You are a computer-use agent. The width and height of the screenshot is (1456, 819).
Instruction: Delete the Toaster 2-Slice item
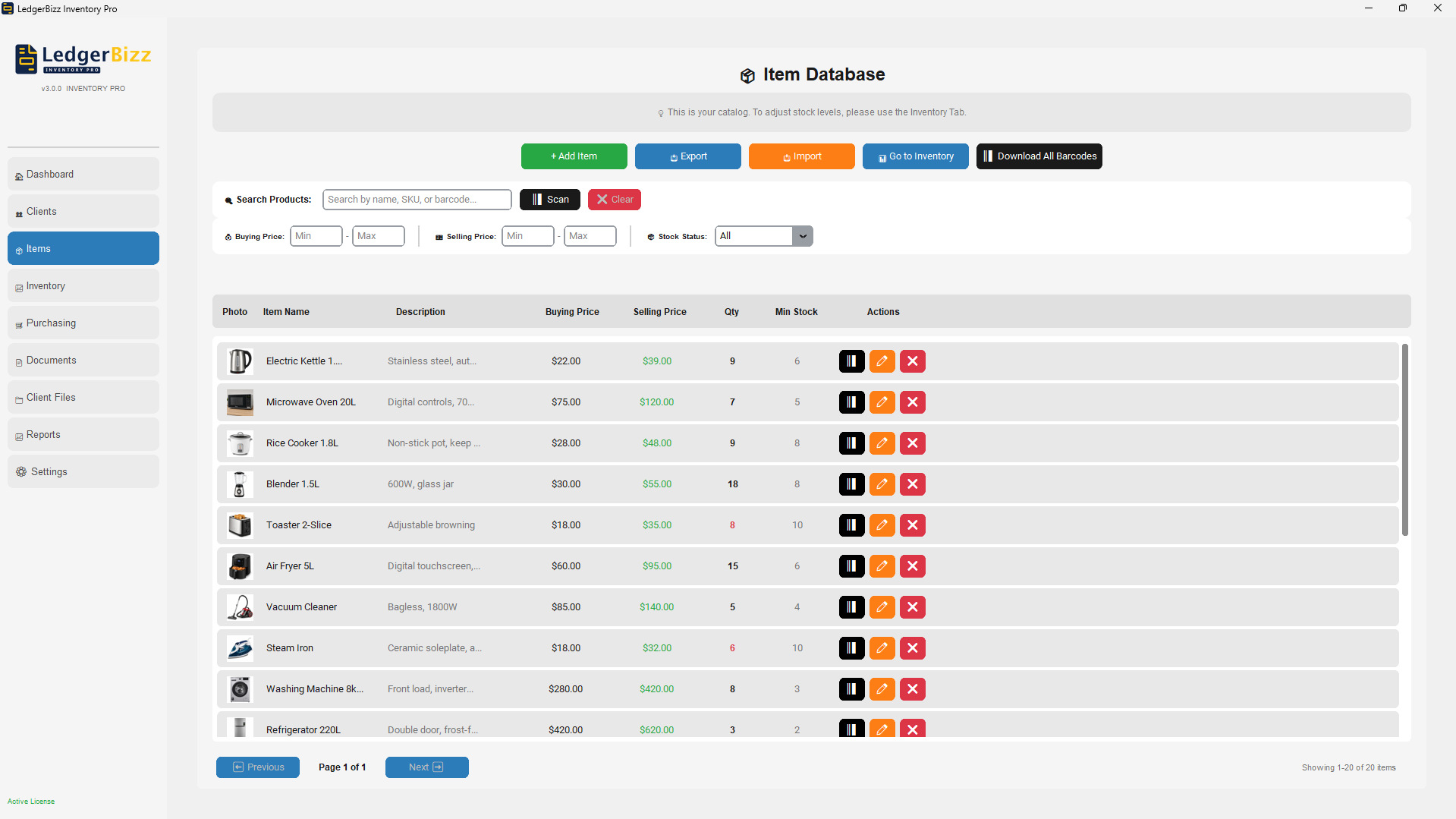click(912, 525)
